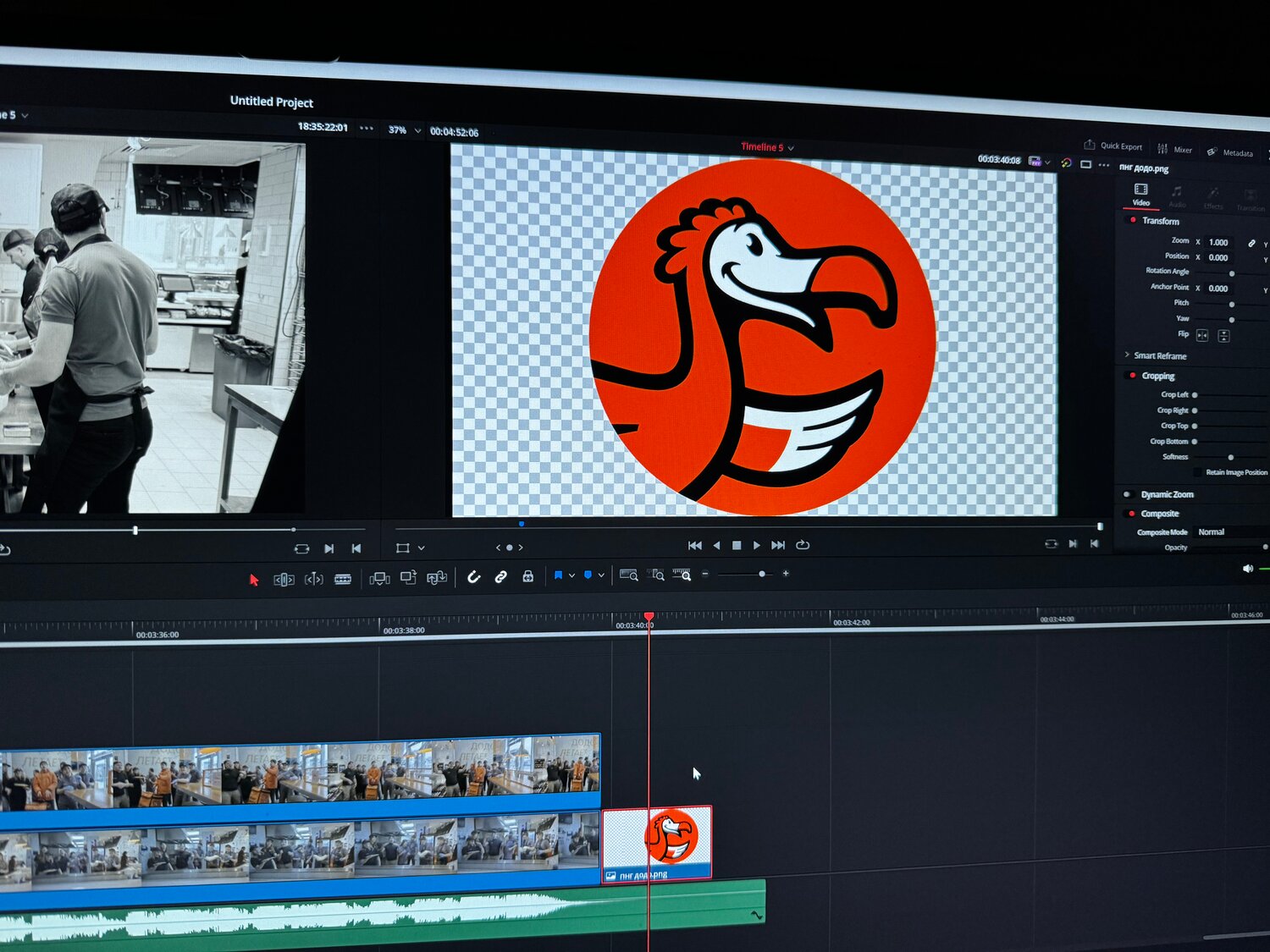
Task: Jump to first frame in timeline viewer
Action: click(695, 545)
